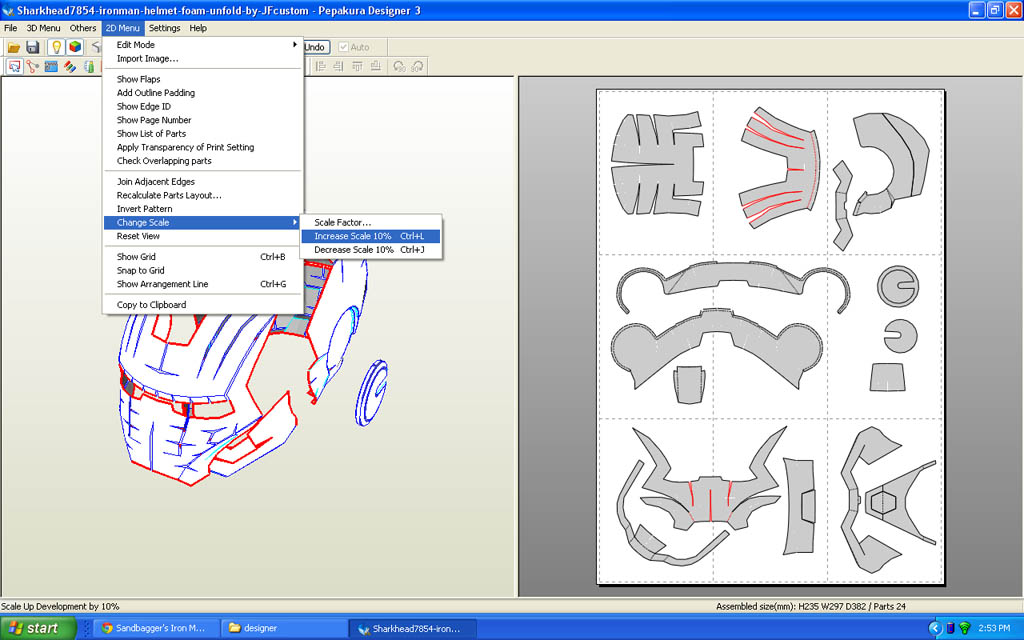Click the Align Left toolbar icon

pos(320,67)
